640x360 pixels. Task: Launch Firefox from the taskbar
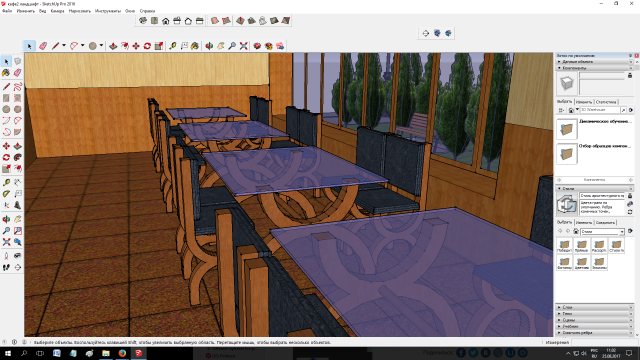click(x=122, y=353)
